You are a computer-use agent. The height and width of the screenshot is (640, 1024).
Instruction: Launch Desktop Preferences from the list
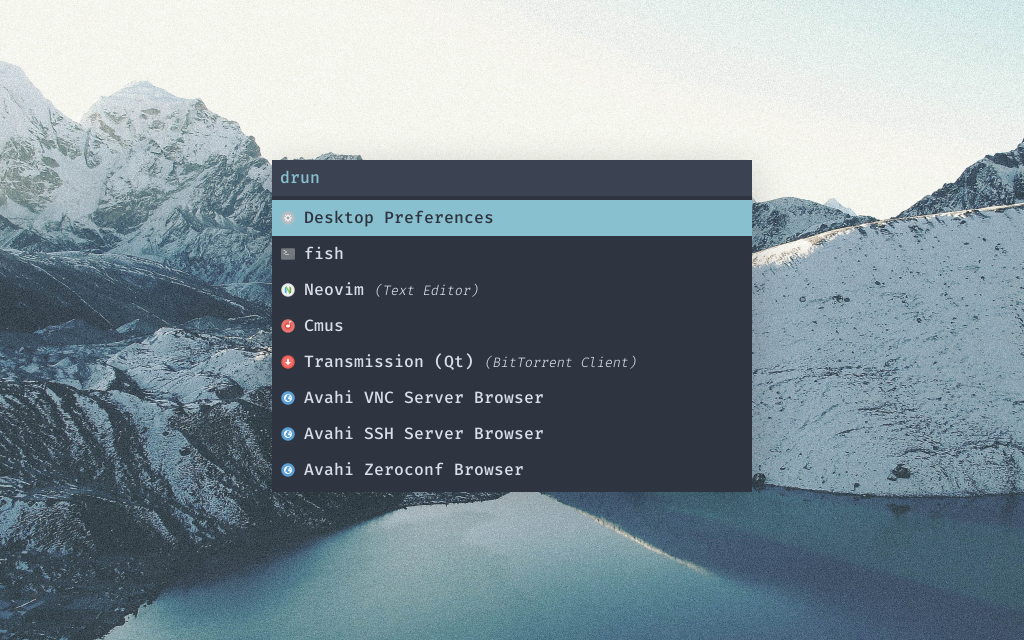511,218
